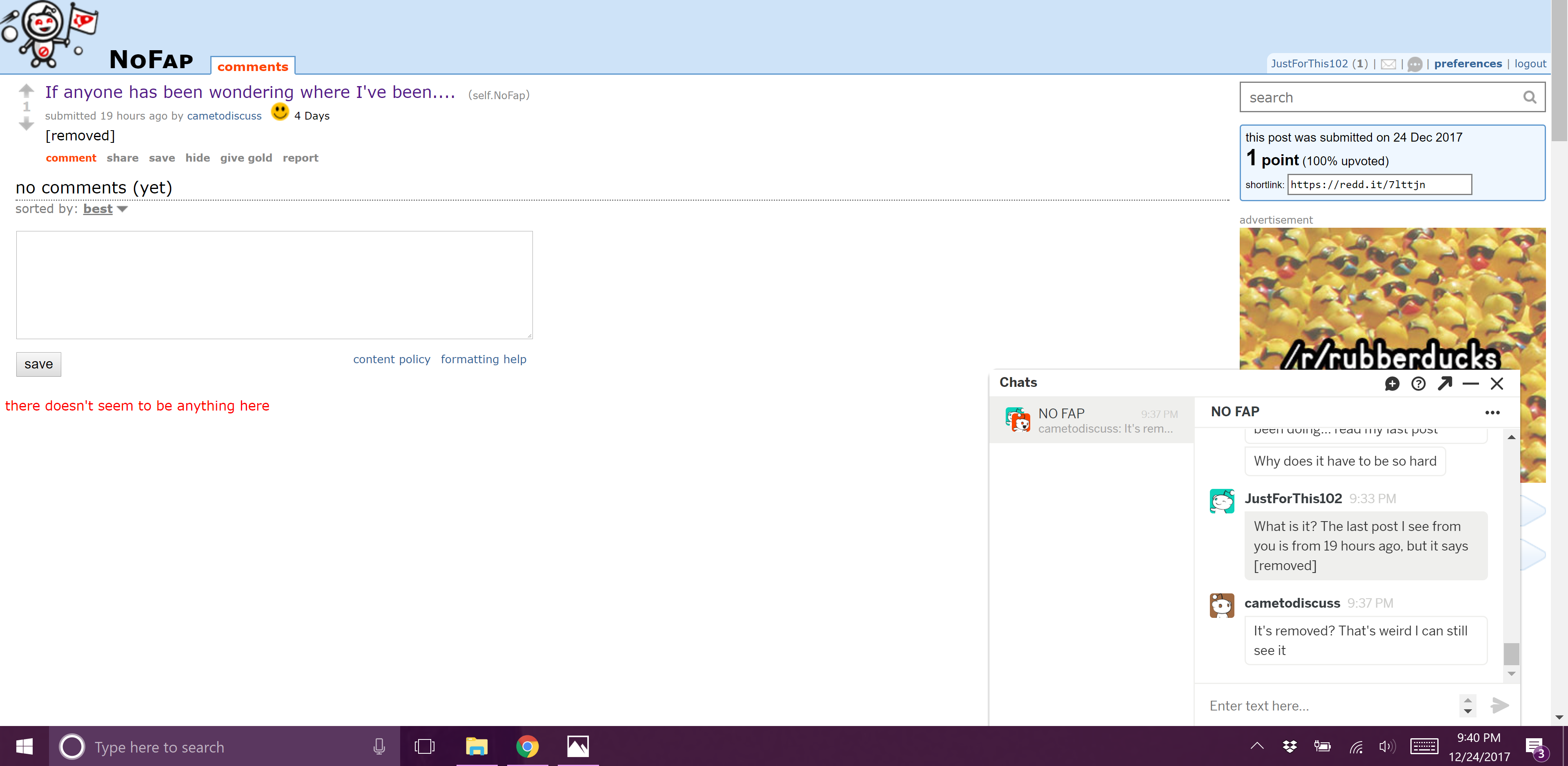The width and height of the screenshot is (1568, 766).
Task: Open the chat bubble icon in header
Action: coord(1415,64)
